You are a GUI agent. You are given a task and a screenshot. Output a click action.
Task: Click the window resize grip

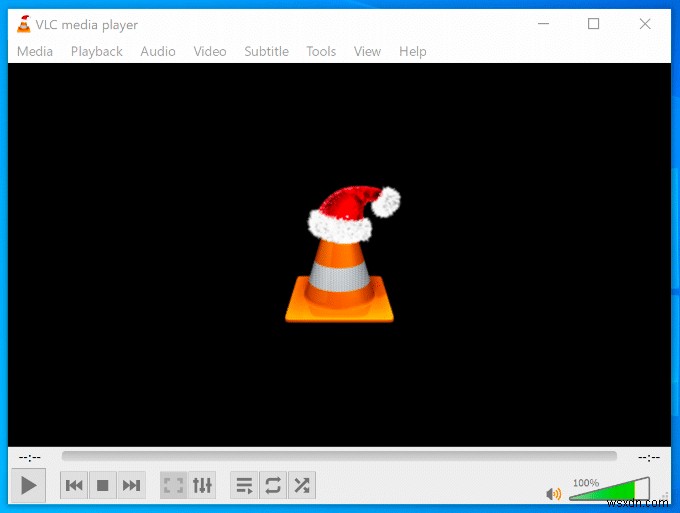point(665,497)
